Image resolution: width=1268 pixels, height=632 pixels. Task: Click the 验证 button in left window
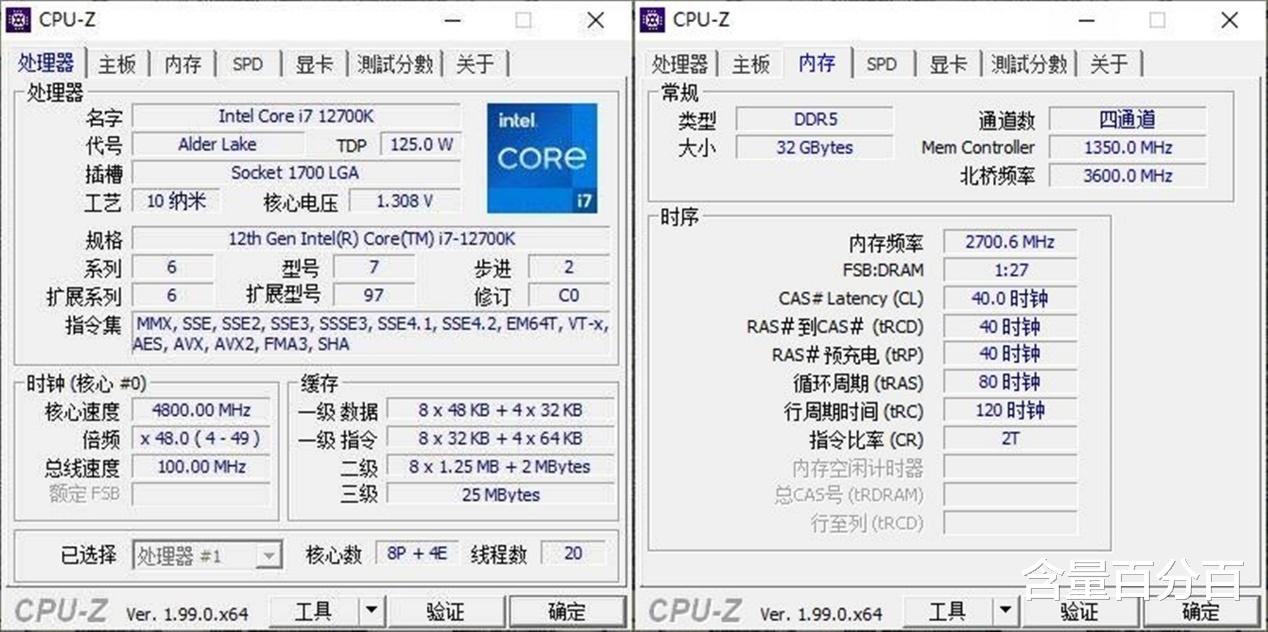tap(447, 610)
